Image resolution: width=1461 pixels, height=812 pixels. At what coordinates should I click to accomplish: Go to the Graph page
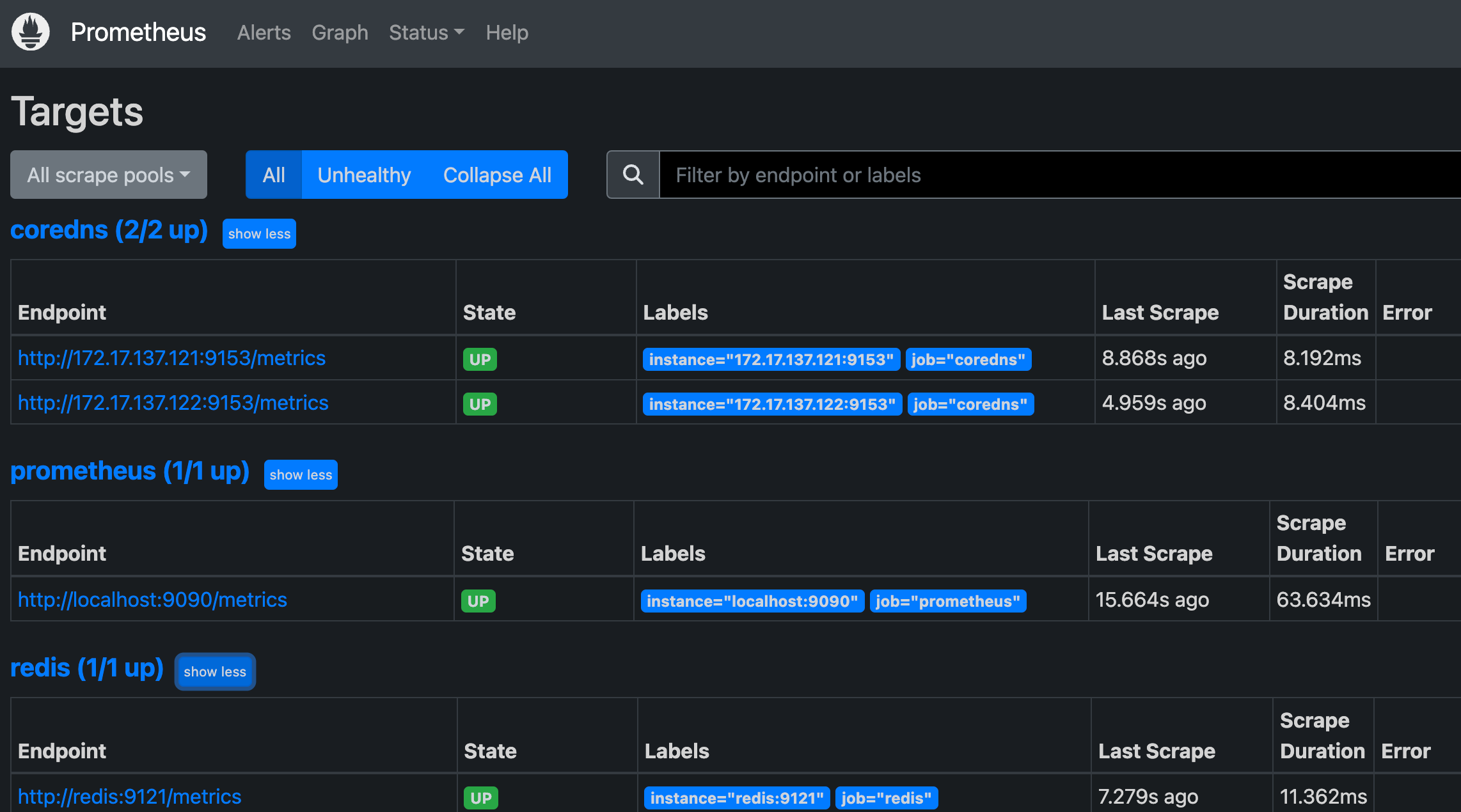[x=340, y=33]
